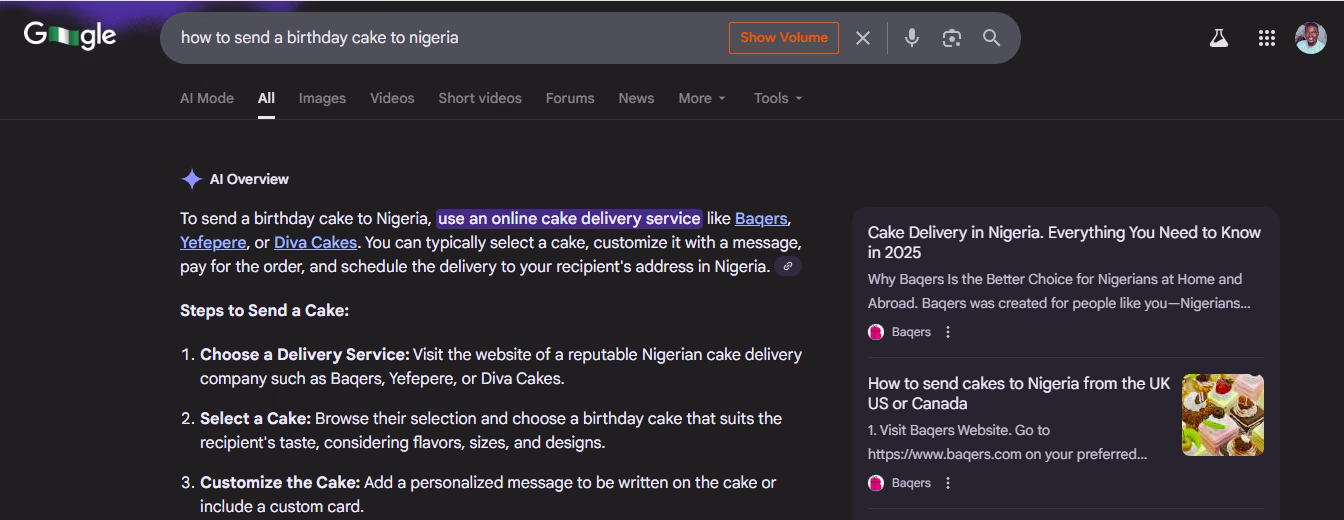Image resolution: width=1344 pixels, height=520 pixels.
Task: Open Search Labs flask icon
Action: click(x=1218, y=38)
